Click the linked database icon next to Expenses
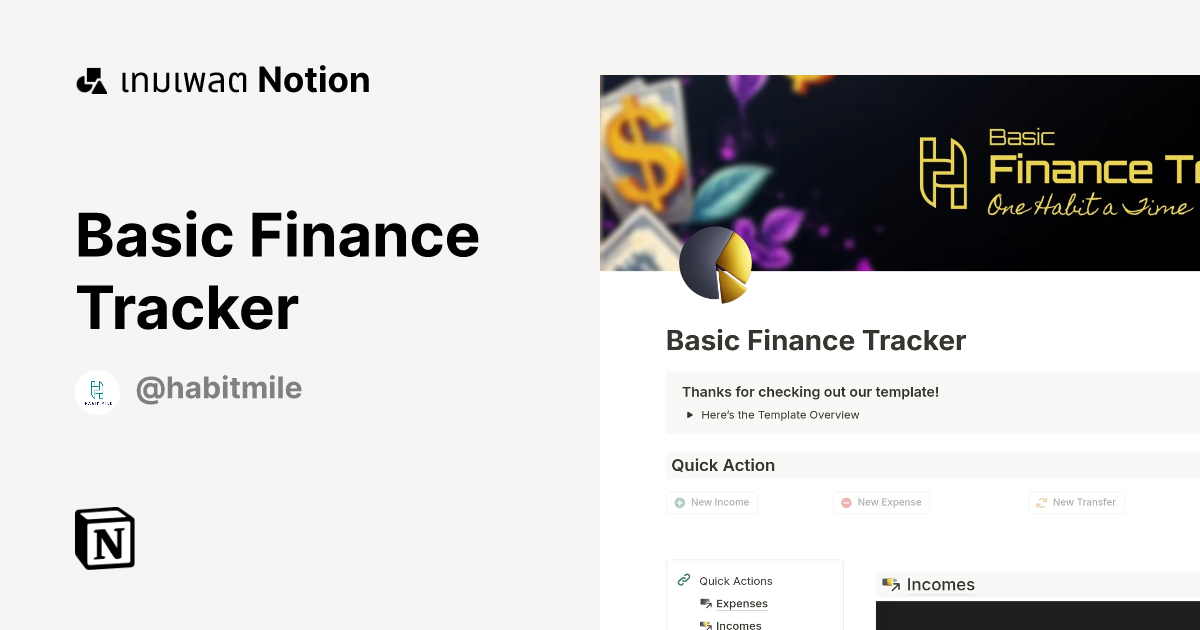 [705, 603]
